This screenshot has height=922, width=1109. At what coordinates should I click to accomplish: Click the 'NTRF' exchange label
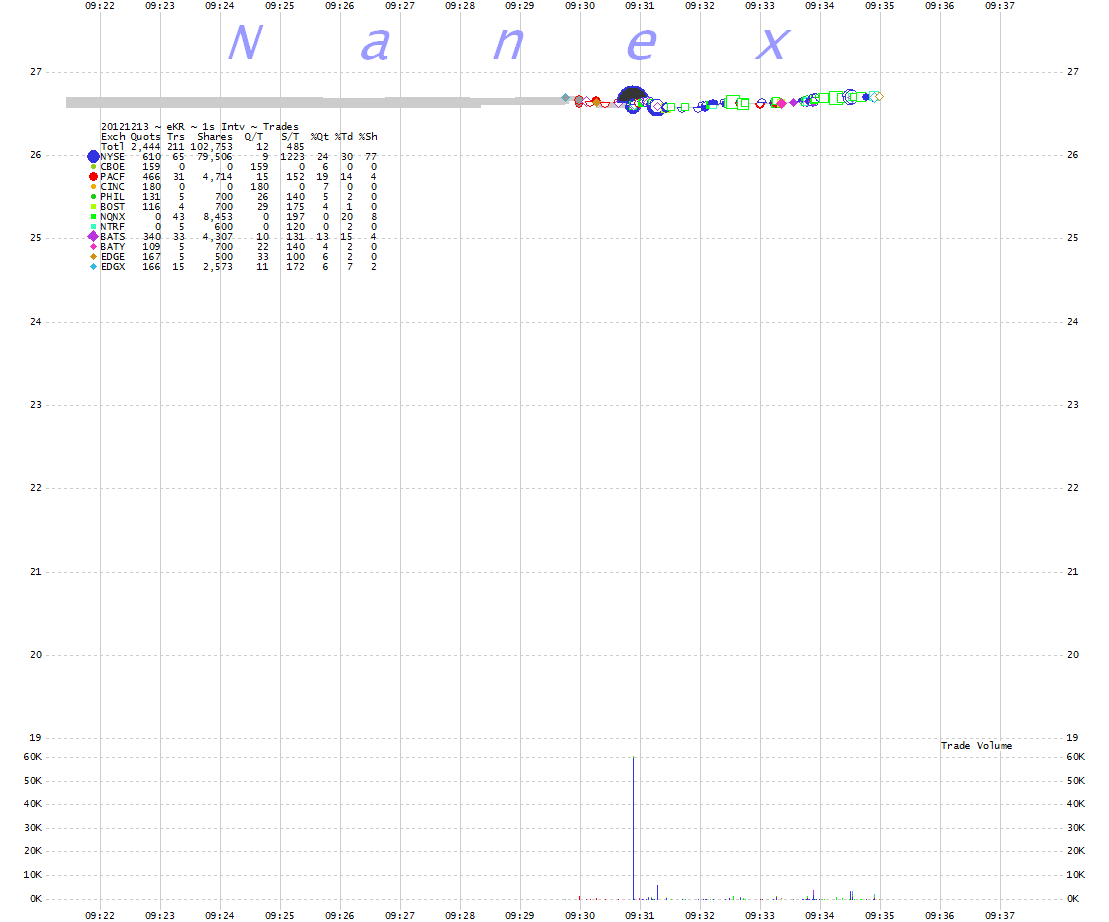click(x=112, y=226)
